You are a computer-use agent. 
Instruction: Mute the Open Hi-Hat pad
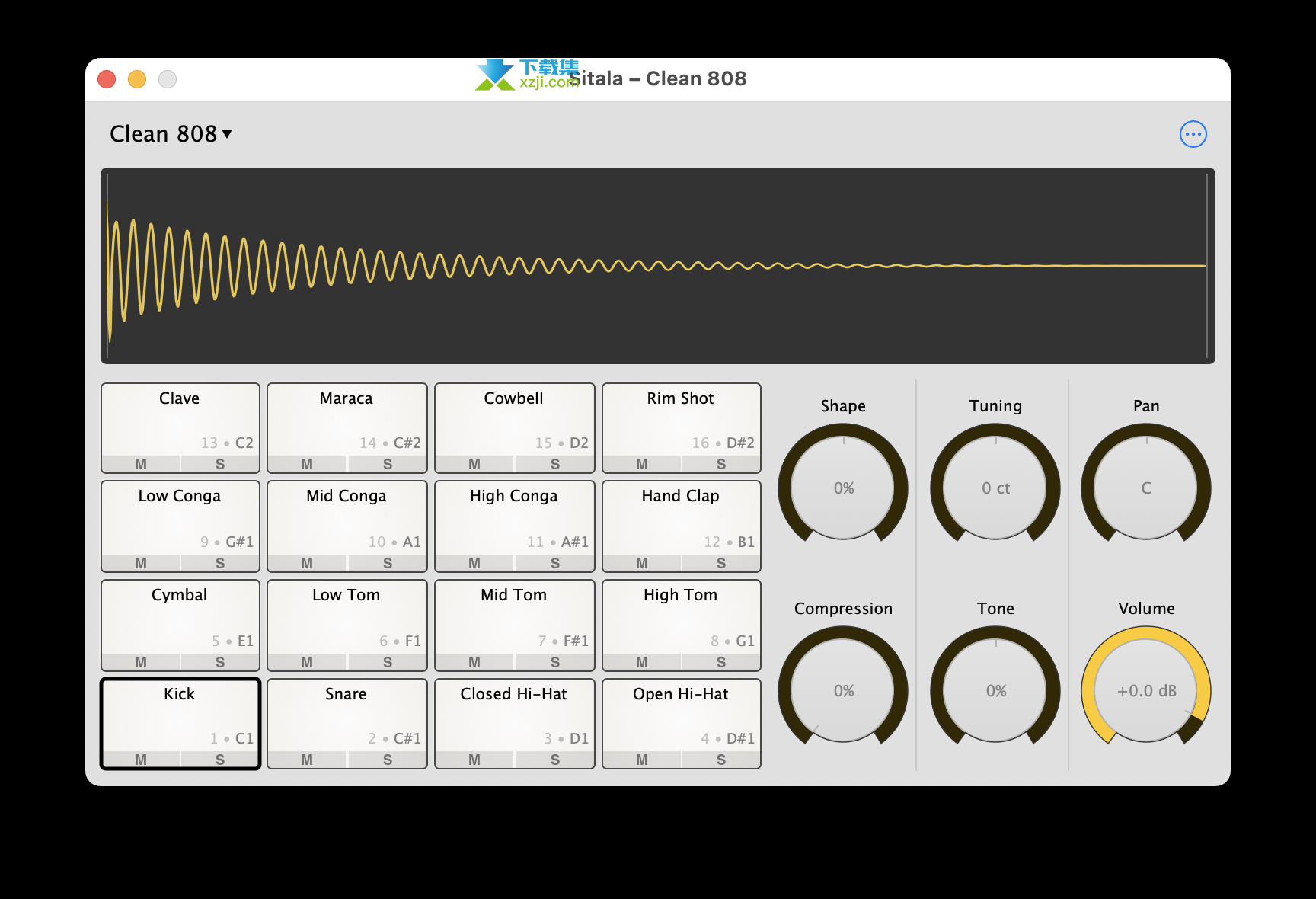click(x=642, y=760)
